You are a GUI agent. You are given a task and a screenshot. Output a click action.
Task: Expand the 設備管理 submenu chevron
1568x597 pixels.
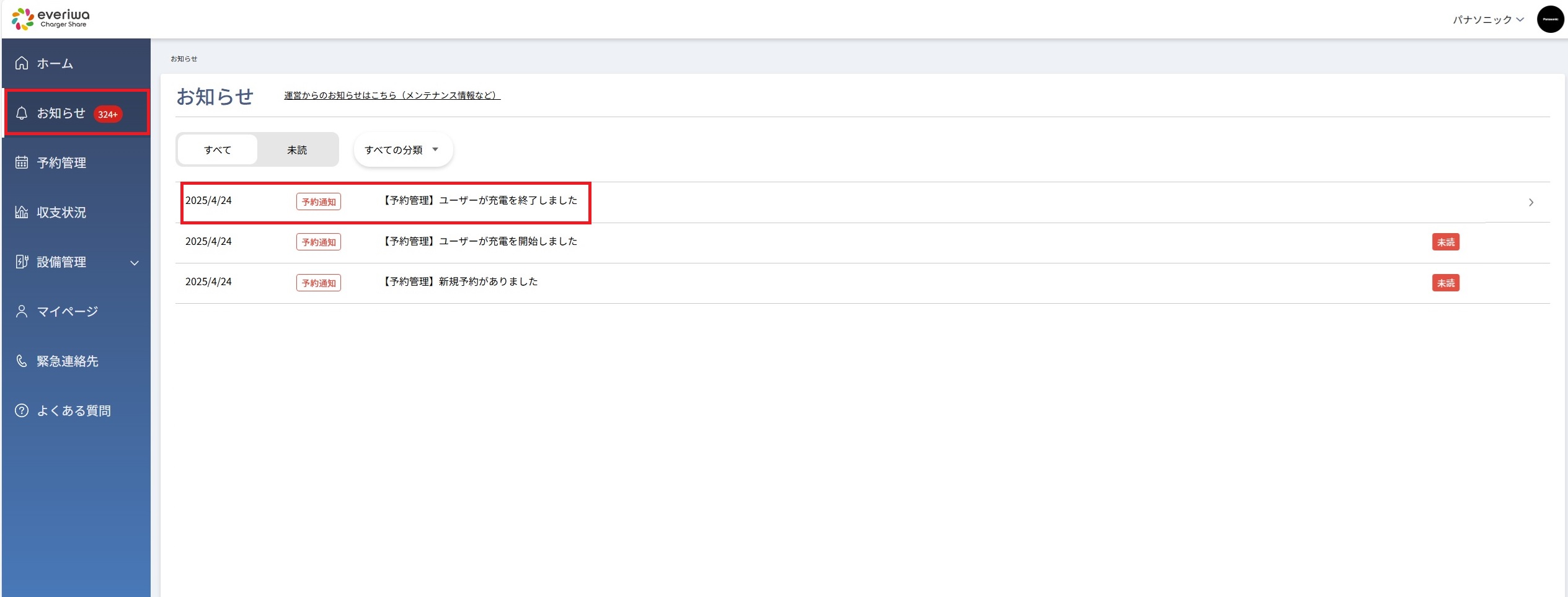(x=135, y=263)
